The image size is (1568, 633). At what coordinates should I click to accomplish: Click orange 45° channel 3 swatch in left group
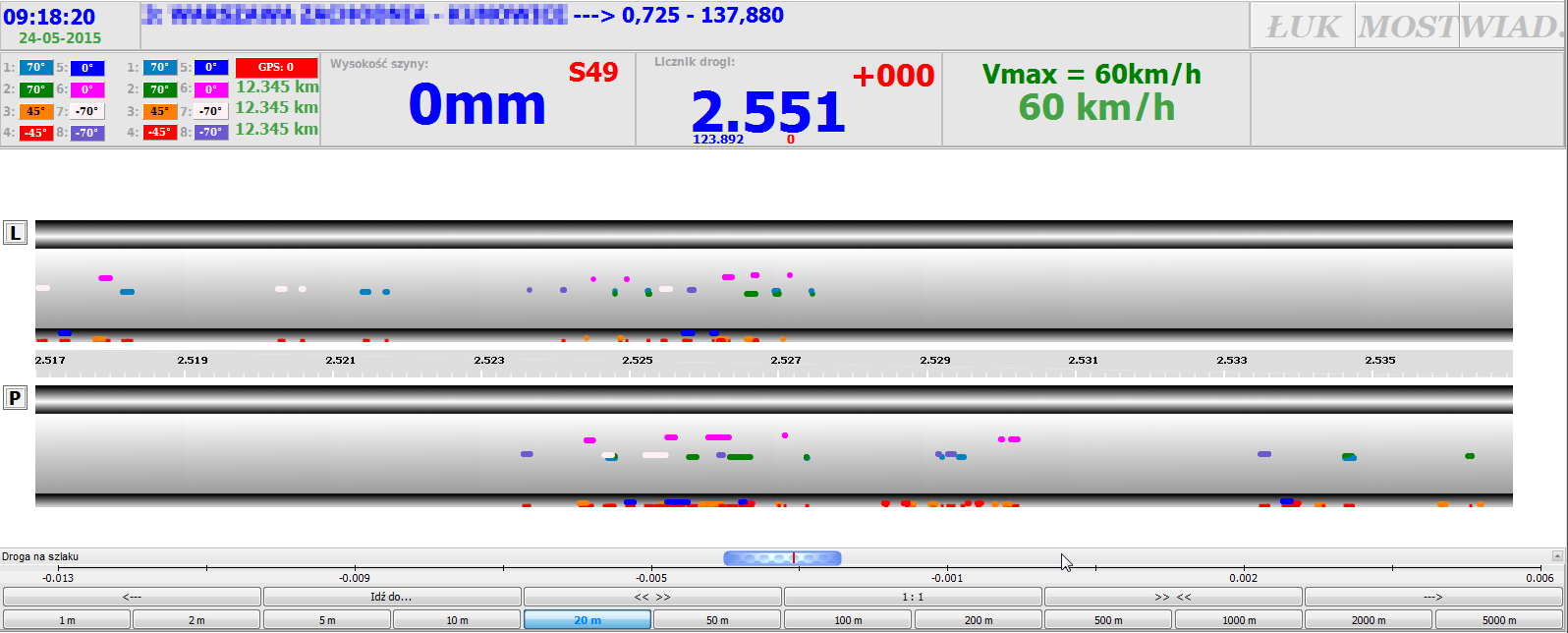(x=36, y=111)
